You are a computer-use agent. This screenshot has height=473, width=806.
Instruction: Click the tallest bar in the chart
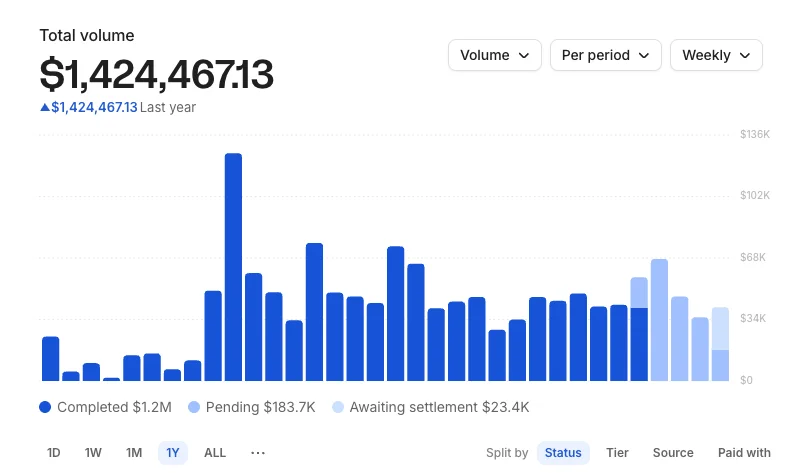coord(233,267)
